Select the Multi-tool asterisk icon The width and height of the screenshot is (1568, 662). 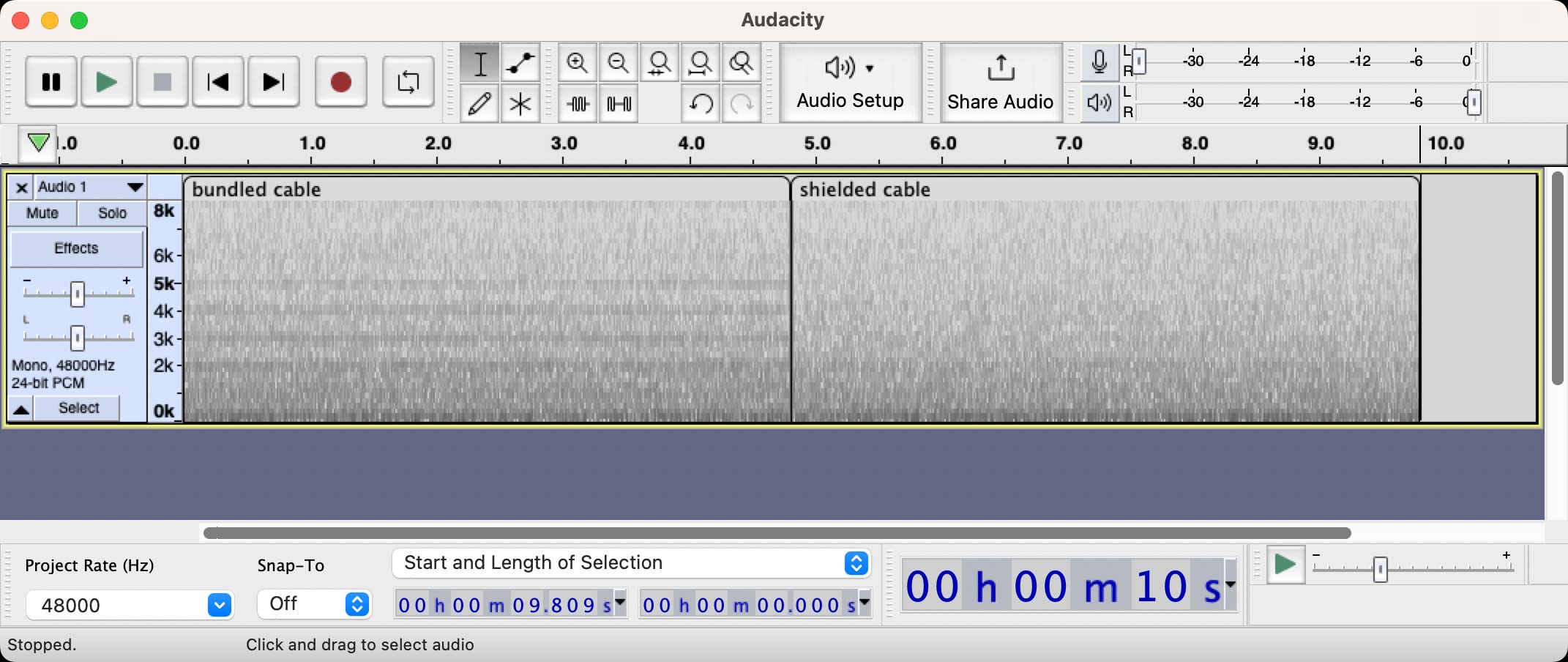click(520, 104)
